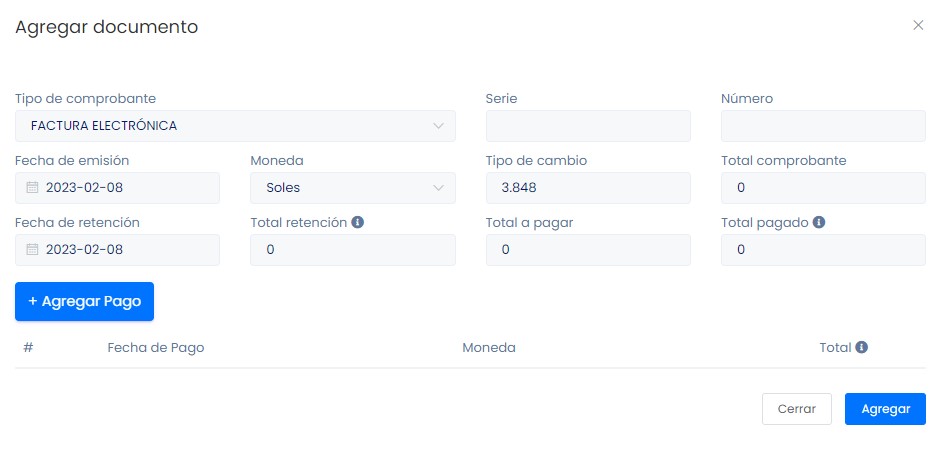The image size is (941, 452).
Task: Click the info icon beside Total pagado
Action: coord(819,222)
